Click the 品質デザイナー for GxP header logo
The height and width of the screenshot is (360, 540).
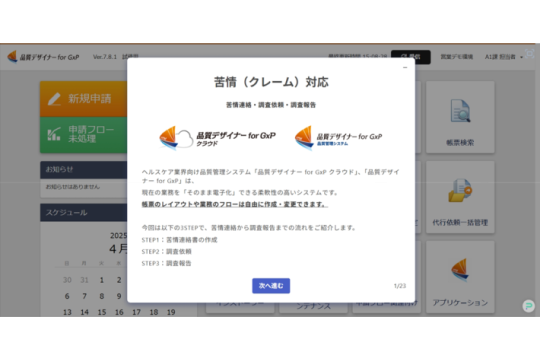tap(44, 57)
